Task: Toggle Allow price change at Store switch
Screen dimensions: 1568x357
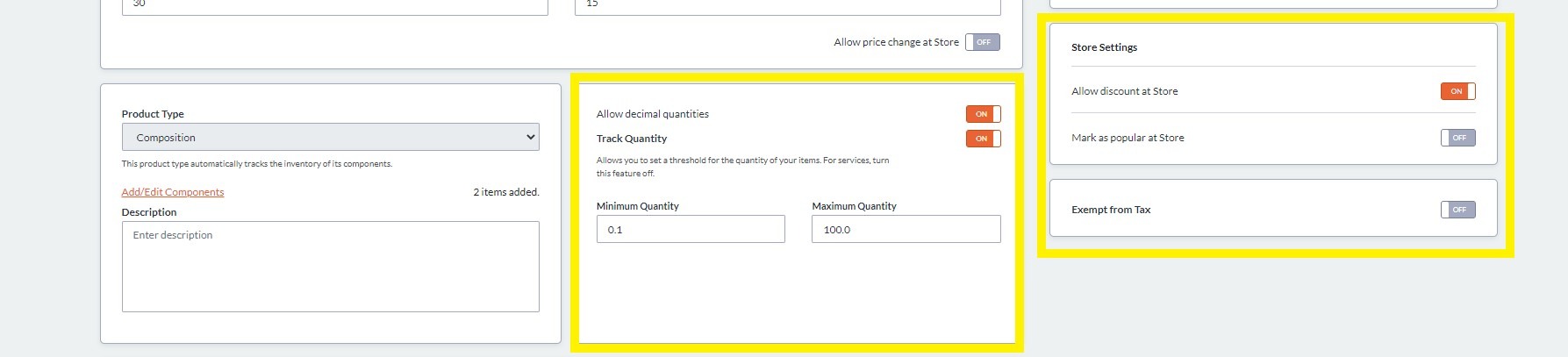Action: click(x=982, y=42)
